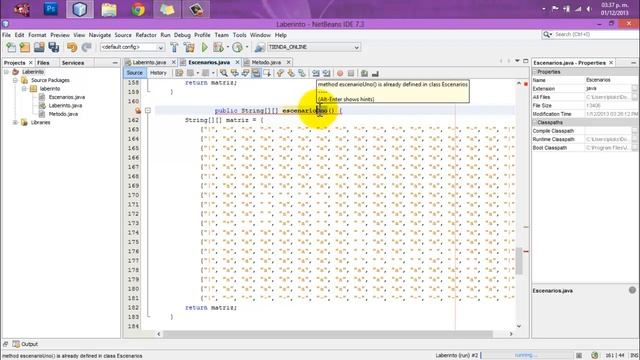This screenshot has height=360, width=640.
Task: Click the Clean and Build icon
Action: (x=189, y=47)
